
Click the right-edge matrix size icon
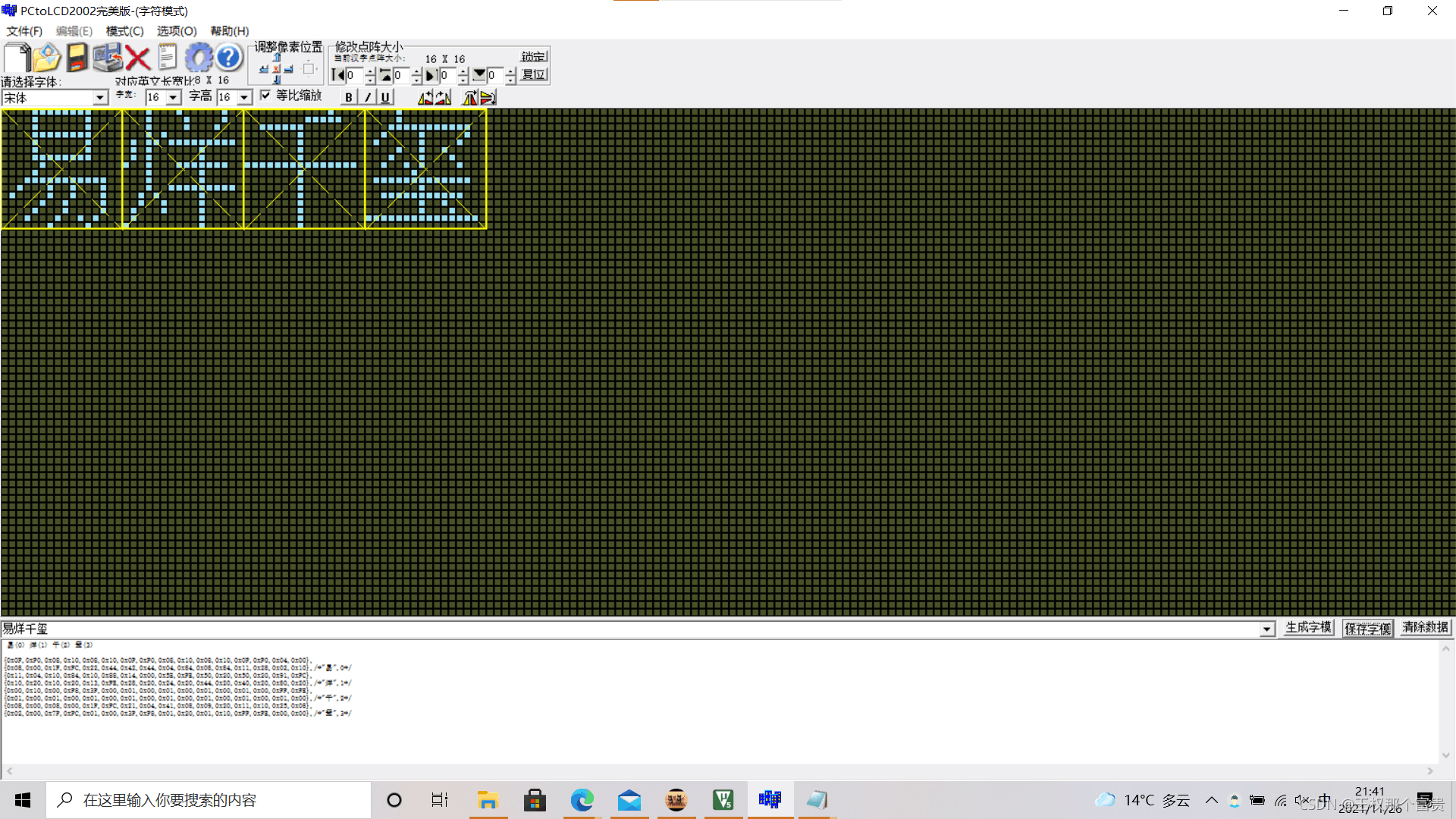(431, 75)
